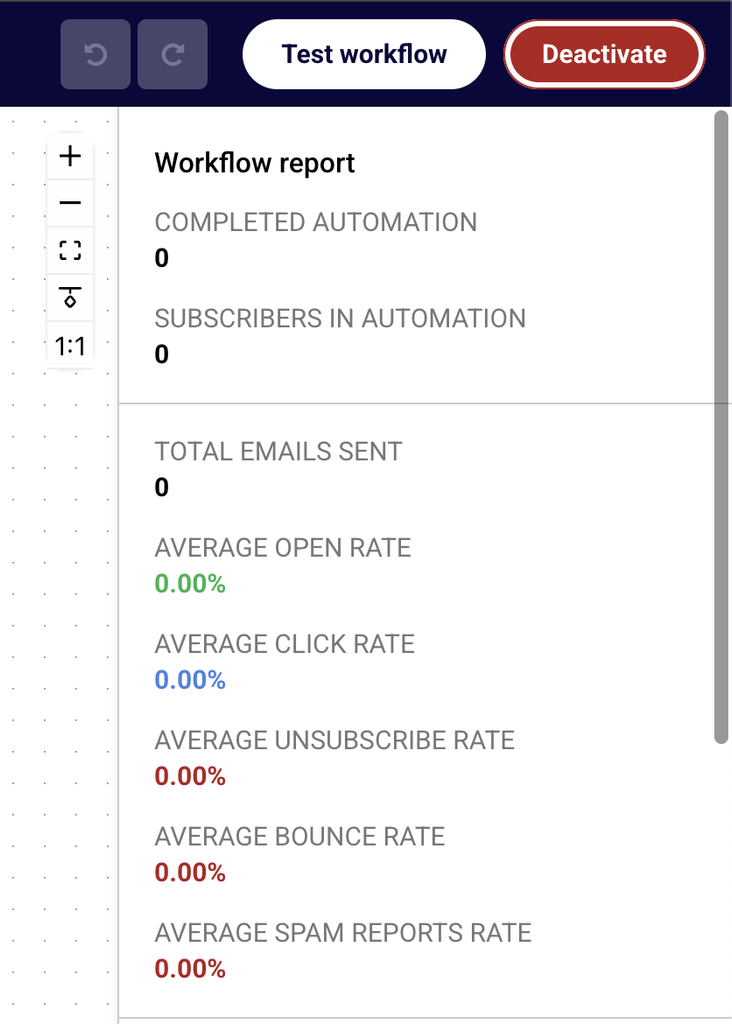Click the report panel vertical scrollbar

(721, 427)
